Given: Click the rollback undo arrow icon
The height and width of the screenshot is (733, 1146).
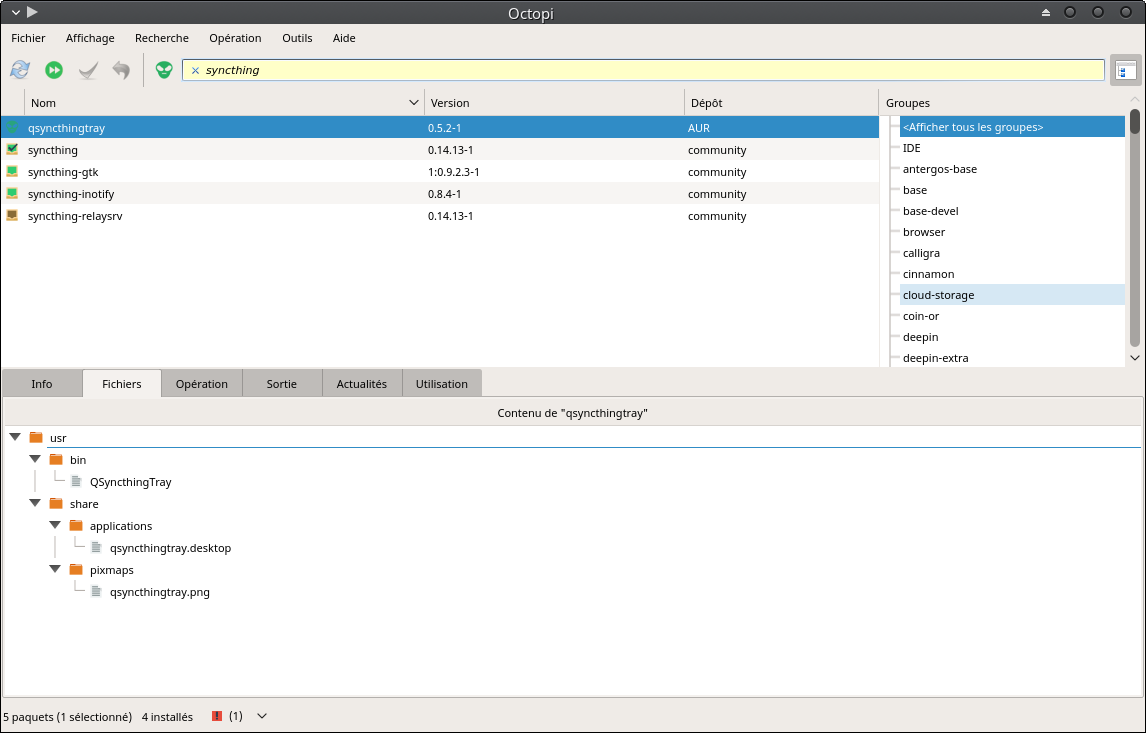Looking at the screenshot, I should point(121,70).
